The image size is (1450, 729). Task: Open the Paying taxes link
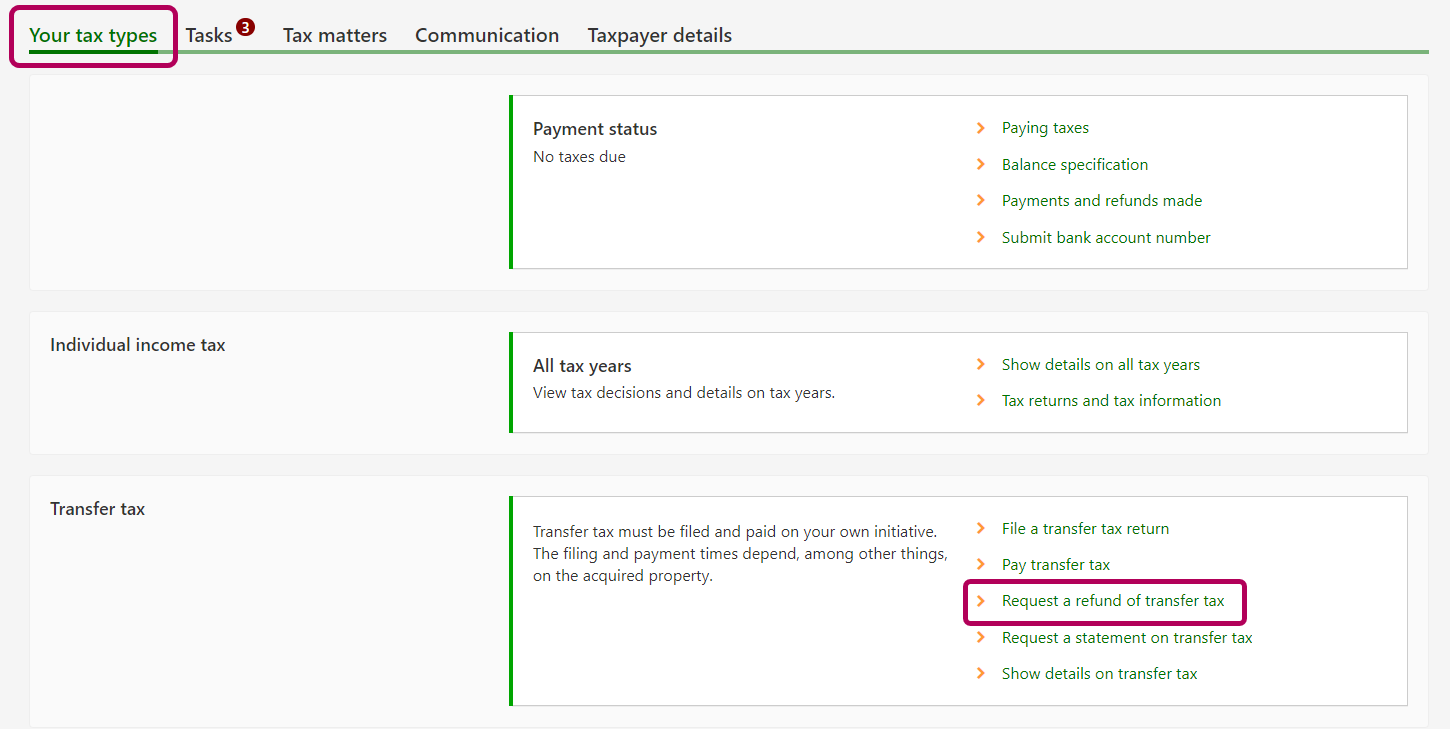point(1045,128)
